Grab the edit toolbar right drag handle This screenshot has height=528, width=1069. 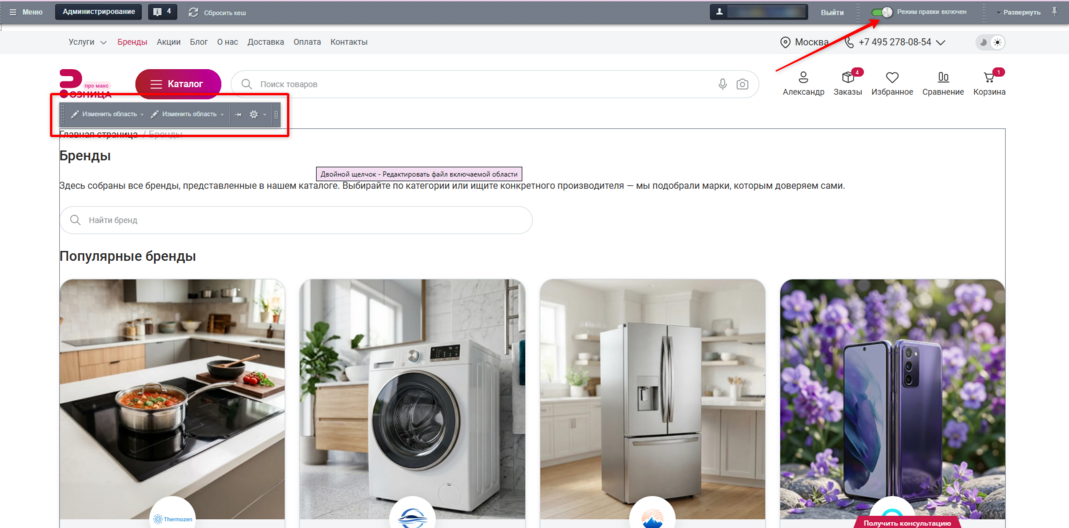[x=276, y=115]
